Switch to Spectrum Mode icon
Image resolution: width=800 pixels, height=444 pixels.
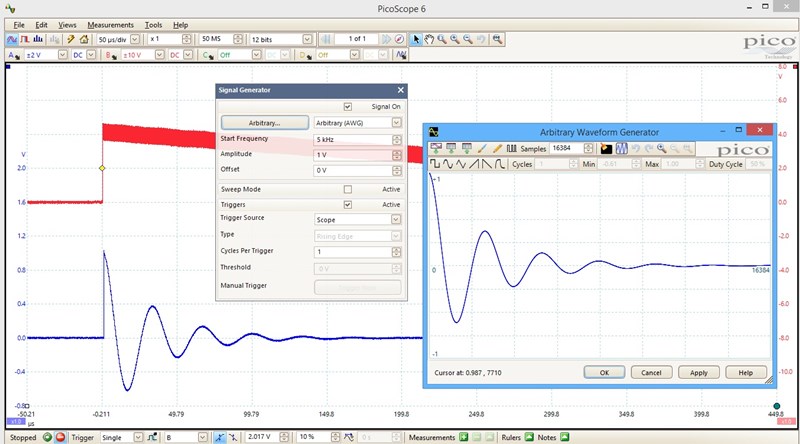pyautogui.click(x=38, y=39)
